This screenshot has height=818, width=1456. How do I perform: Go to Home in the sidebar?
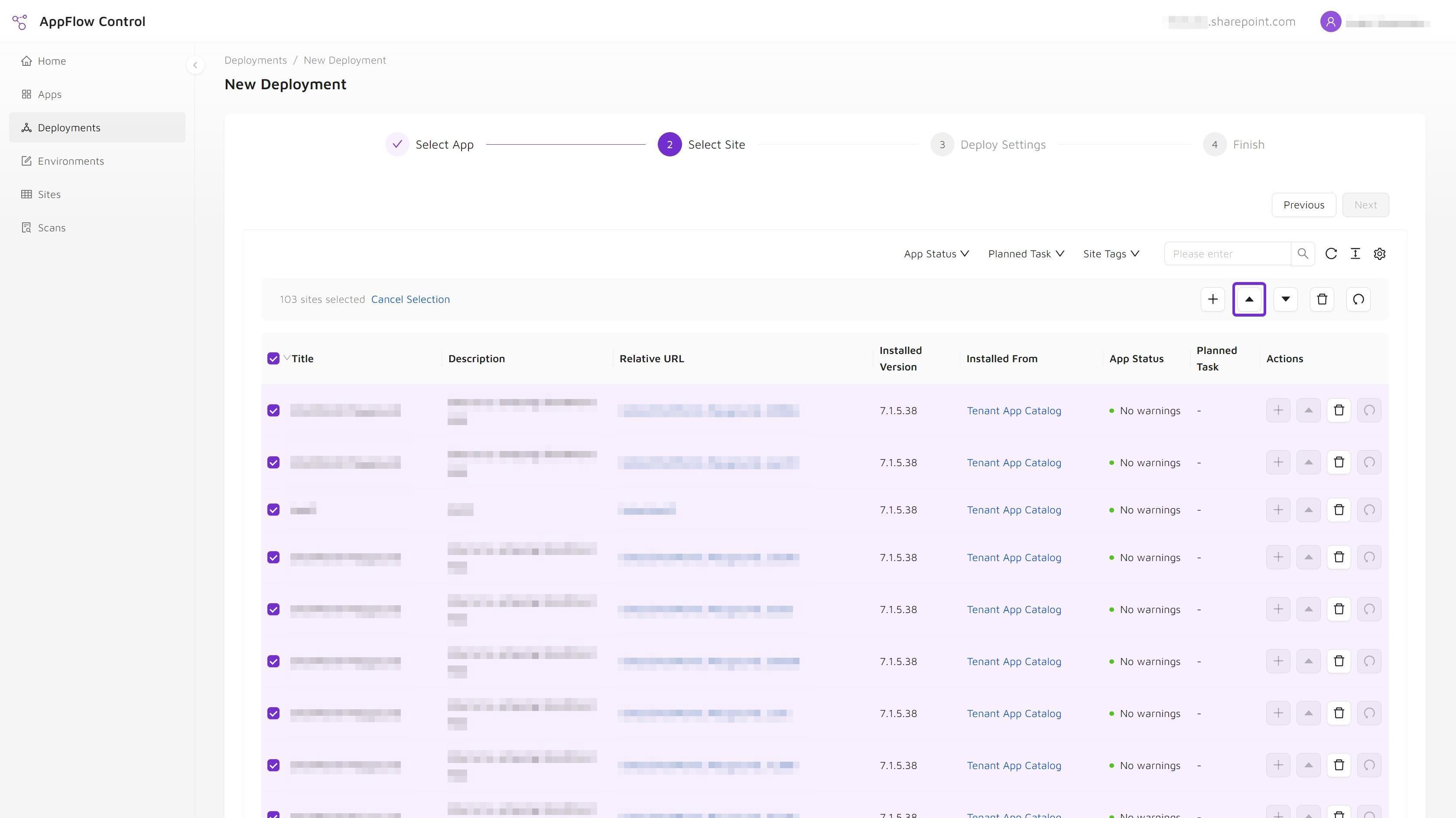[x=97, y=61]
